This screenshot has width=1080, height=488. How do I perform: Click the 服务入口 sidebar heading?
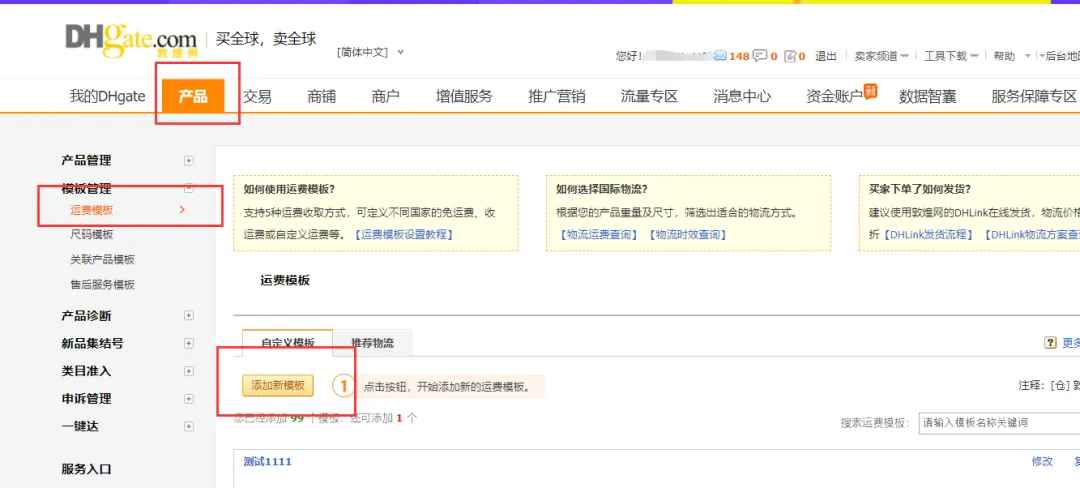coord(86,469)
